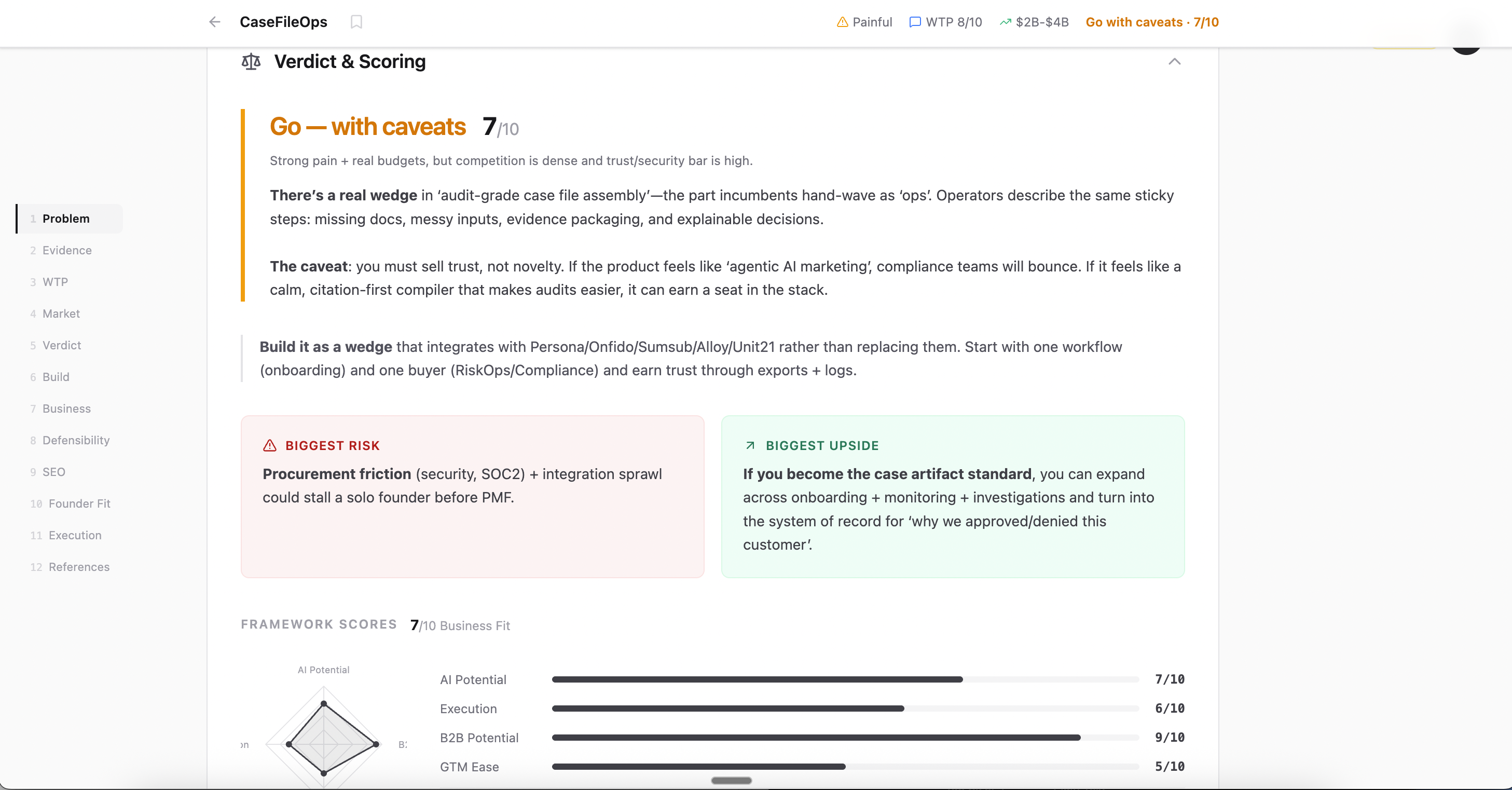The width and height of the screenshot is (1512, 790).
Task: Go to the Evidence section
Action: [67, 250]
